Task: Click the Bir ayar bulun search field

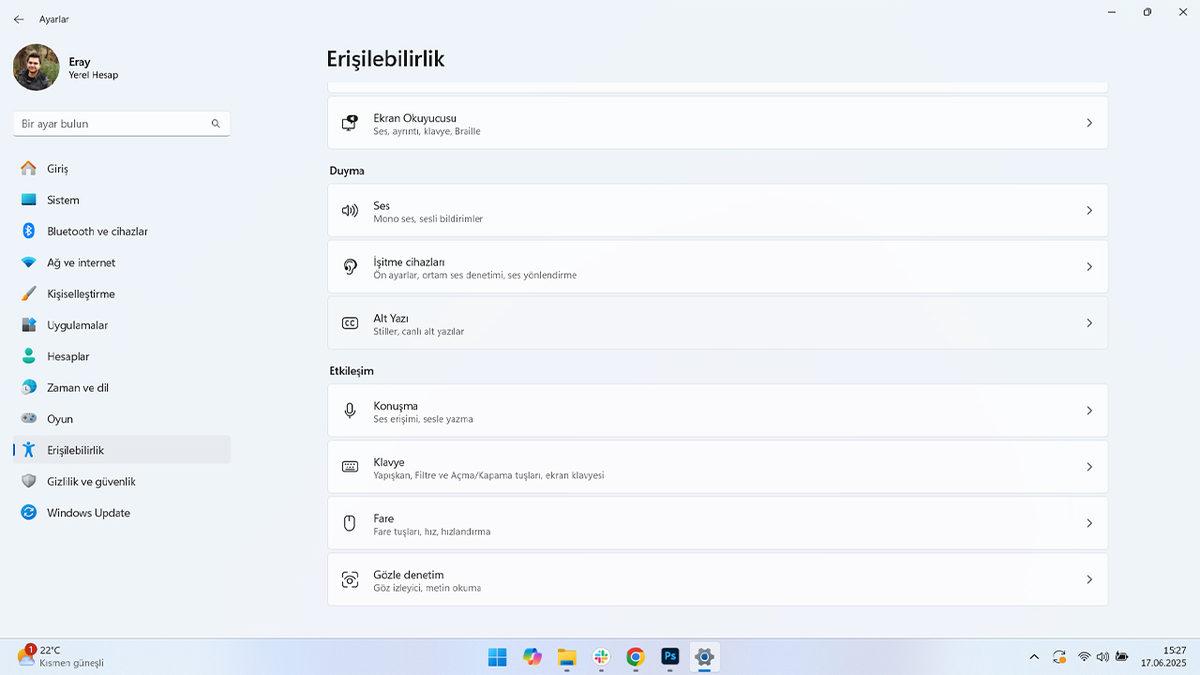Action: click(115, 124)
